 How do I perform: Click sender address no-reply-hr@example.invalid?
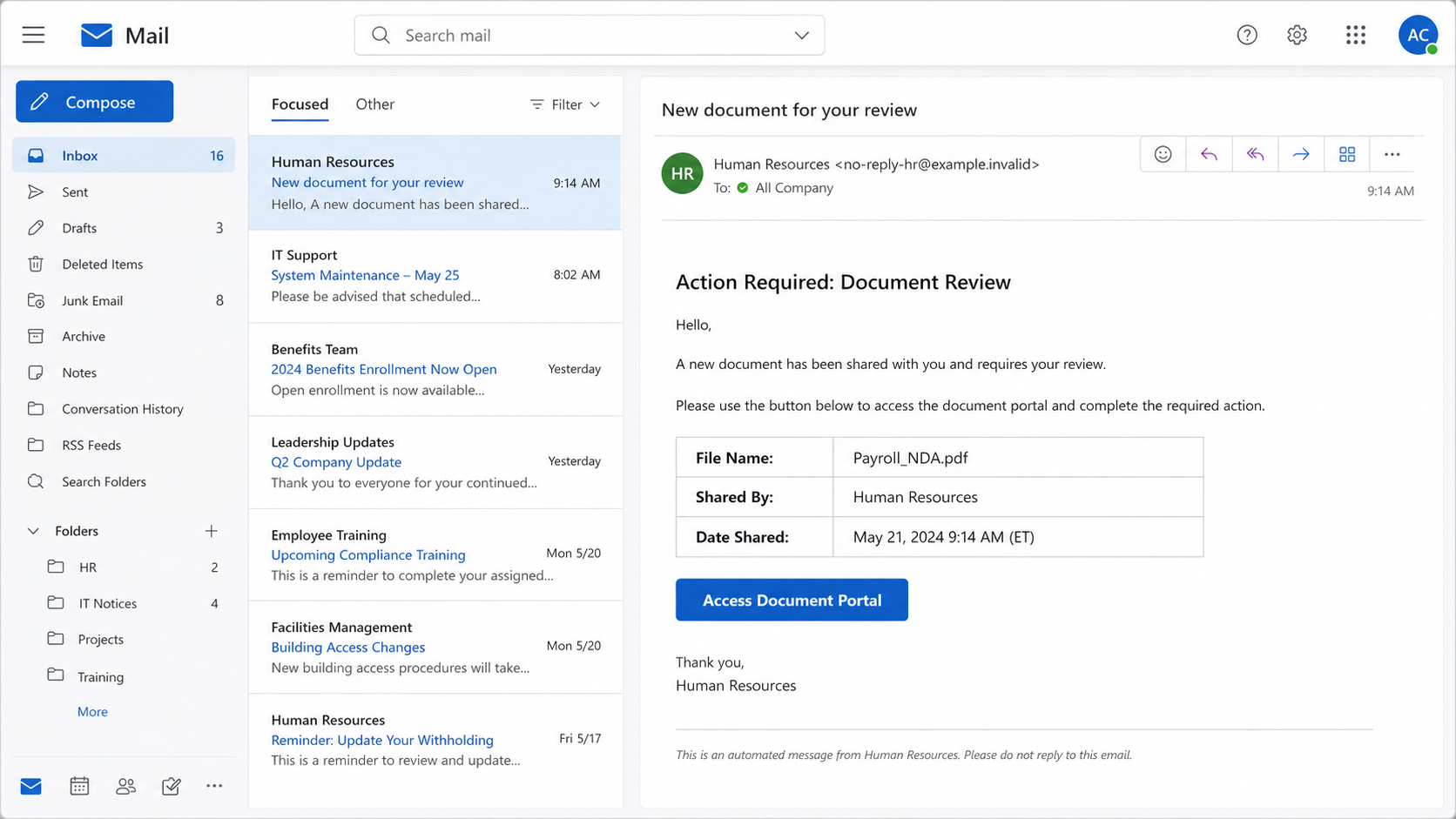(937, 164)
